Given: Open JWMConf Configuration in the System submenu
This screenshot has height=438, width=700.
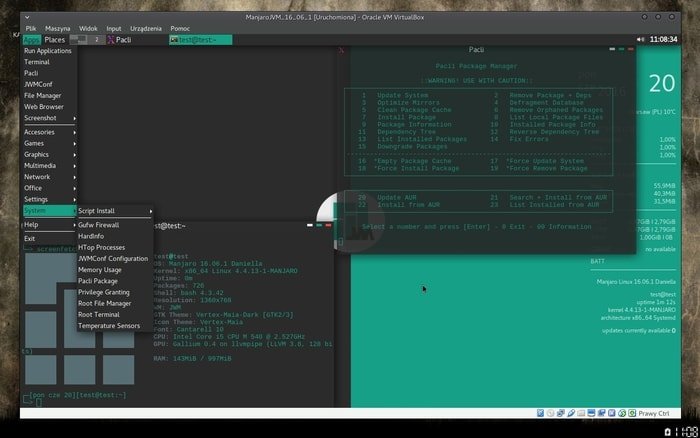Looking at the screenshot, I should (x=115, y=259).
